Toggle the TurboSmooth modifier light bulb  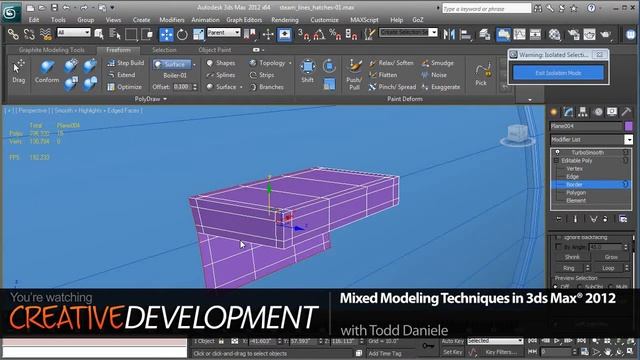[557, 152]
